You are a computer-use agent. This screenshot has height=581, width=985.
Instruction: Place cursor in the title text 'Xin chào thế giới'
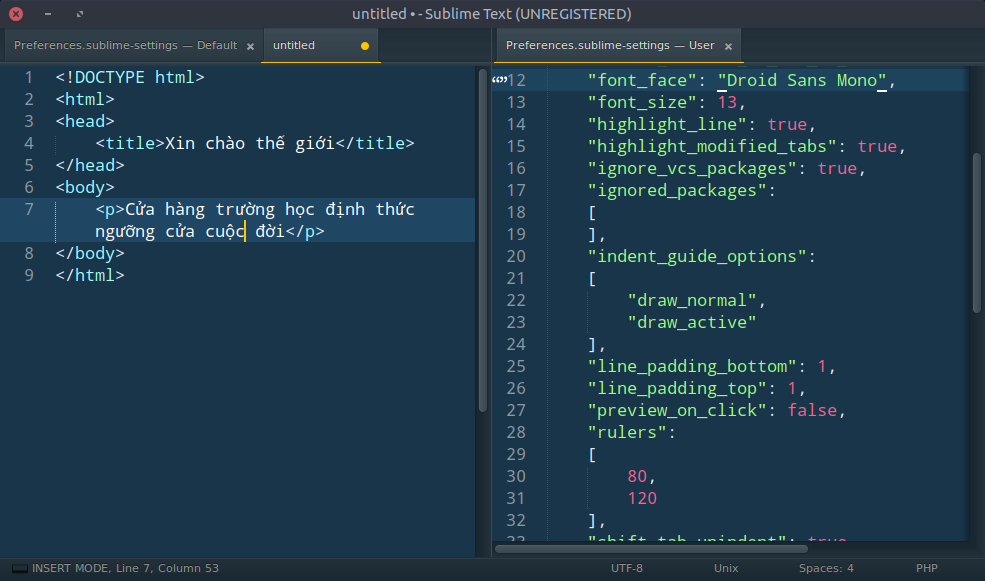(249, 143)
